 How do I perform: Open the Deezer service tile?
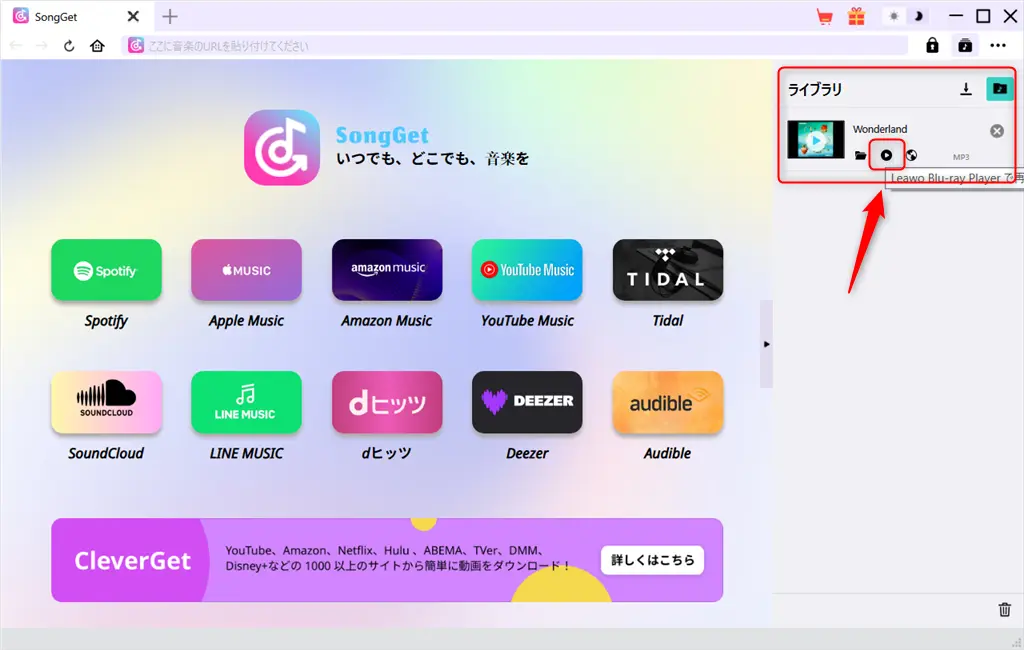(527, 402)
